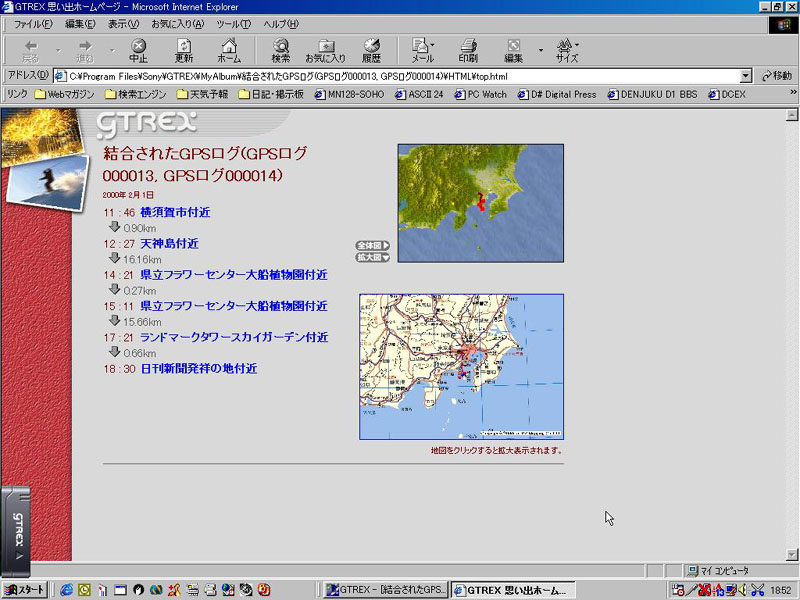This screenshot has height=600, width=800.
Task: Expand the Edit (編集) button dropdown arrow
Action: click(x=540, y=50)
